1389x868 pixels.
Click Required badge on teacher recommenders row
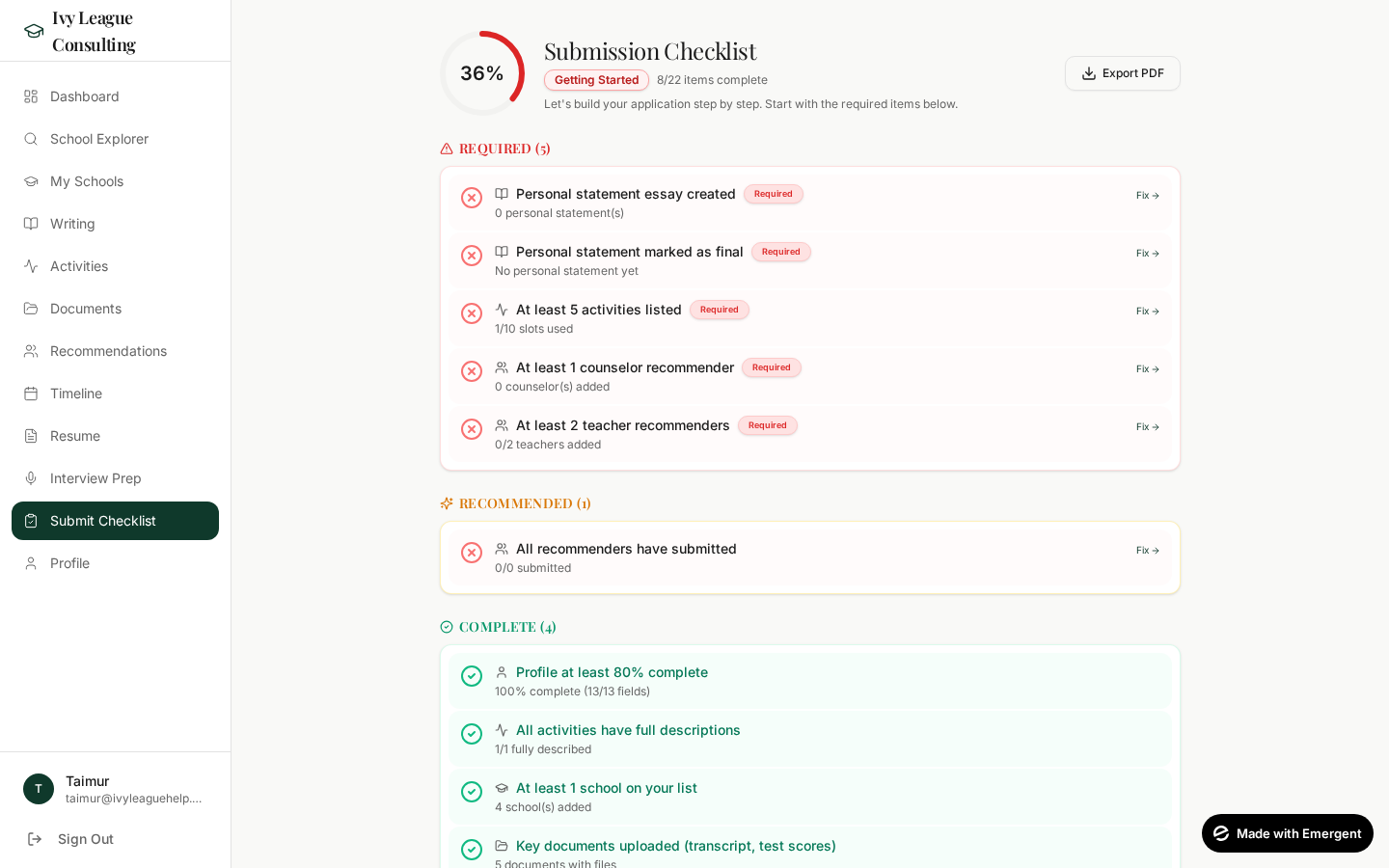pos(768,425)
